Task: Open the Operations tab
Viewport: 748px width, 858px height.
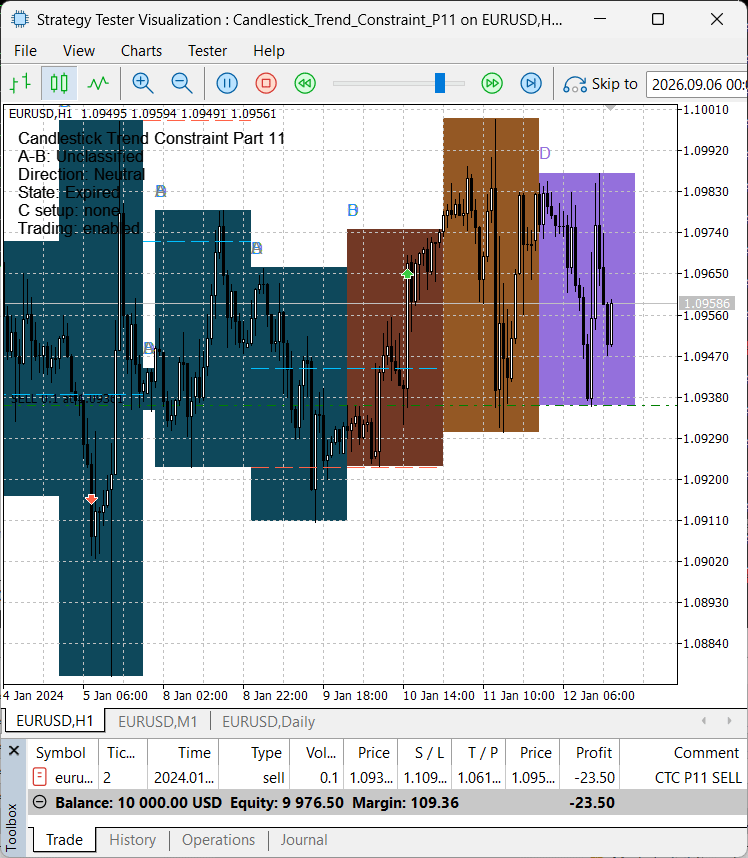Action: tap(218, 839)
